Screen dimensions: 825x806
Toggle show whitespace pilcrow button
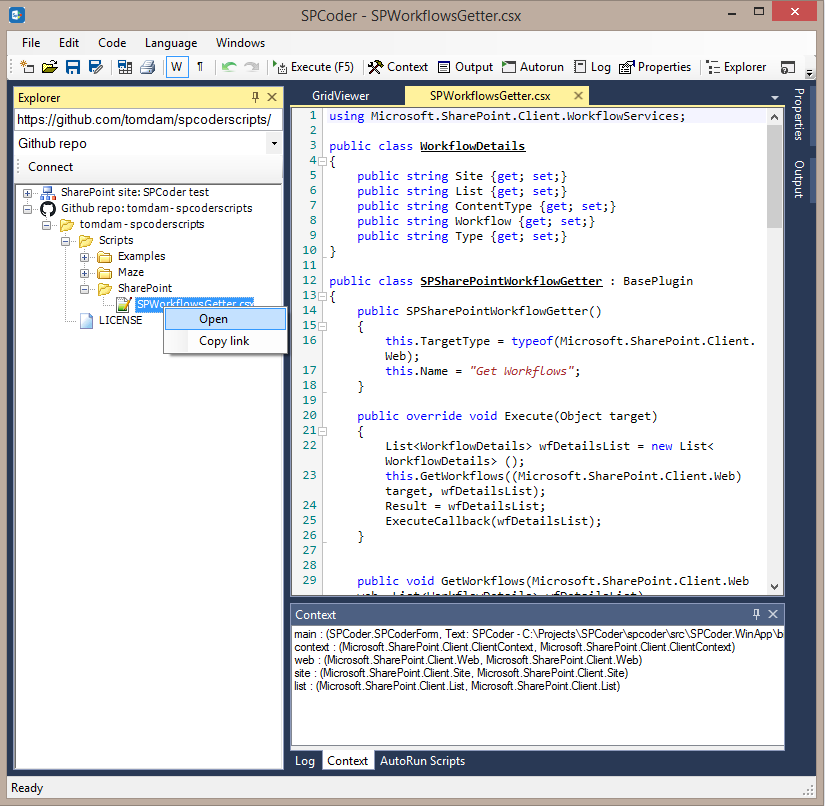tap(200, 67)
